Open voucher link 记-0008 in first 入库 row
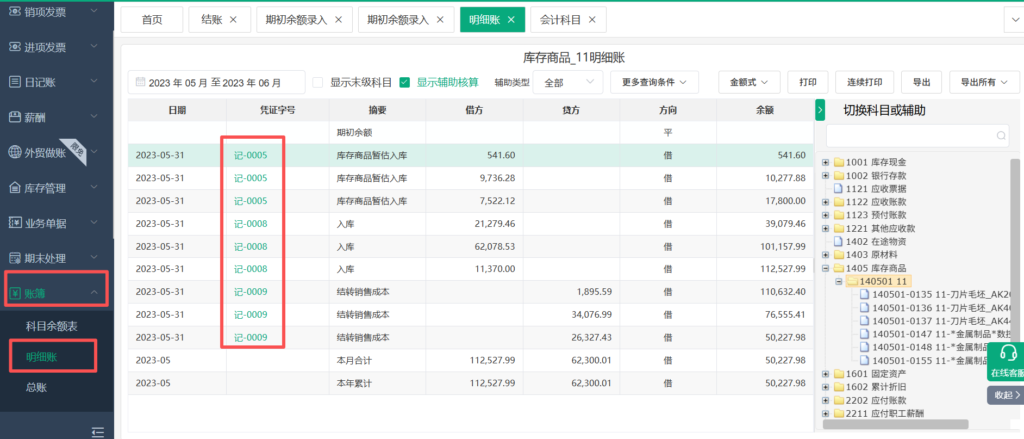 pos(250,224)
